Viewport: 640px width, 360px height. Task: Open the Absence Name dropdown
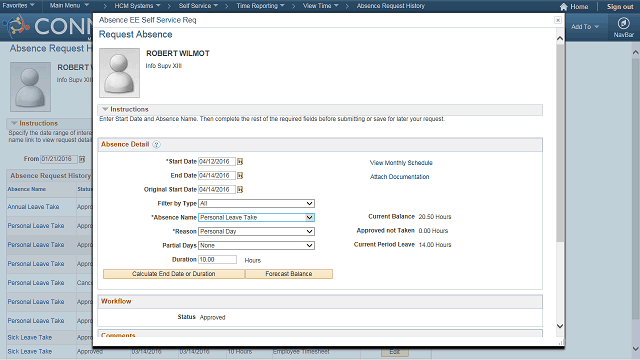(x=256, y=218)
